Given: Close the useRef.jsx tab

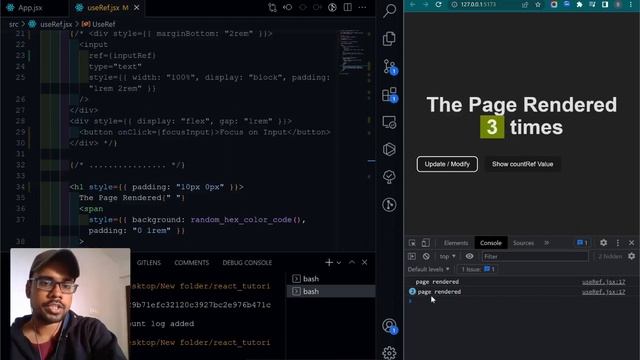Looking at the screenshot, I should (x=137, y=8).
